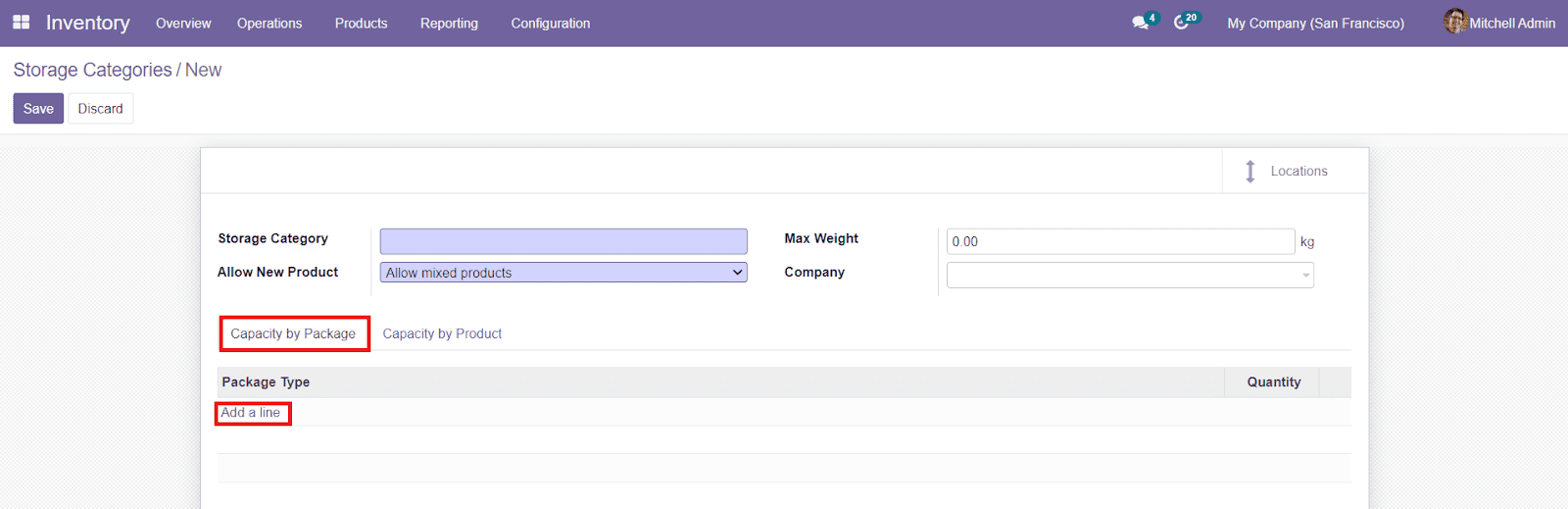Switch company My Company (San Francisco)
Screen dimensions: 1568x509
click(x=1315, y=24)
